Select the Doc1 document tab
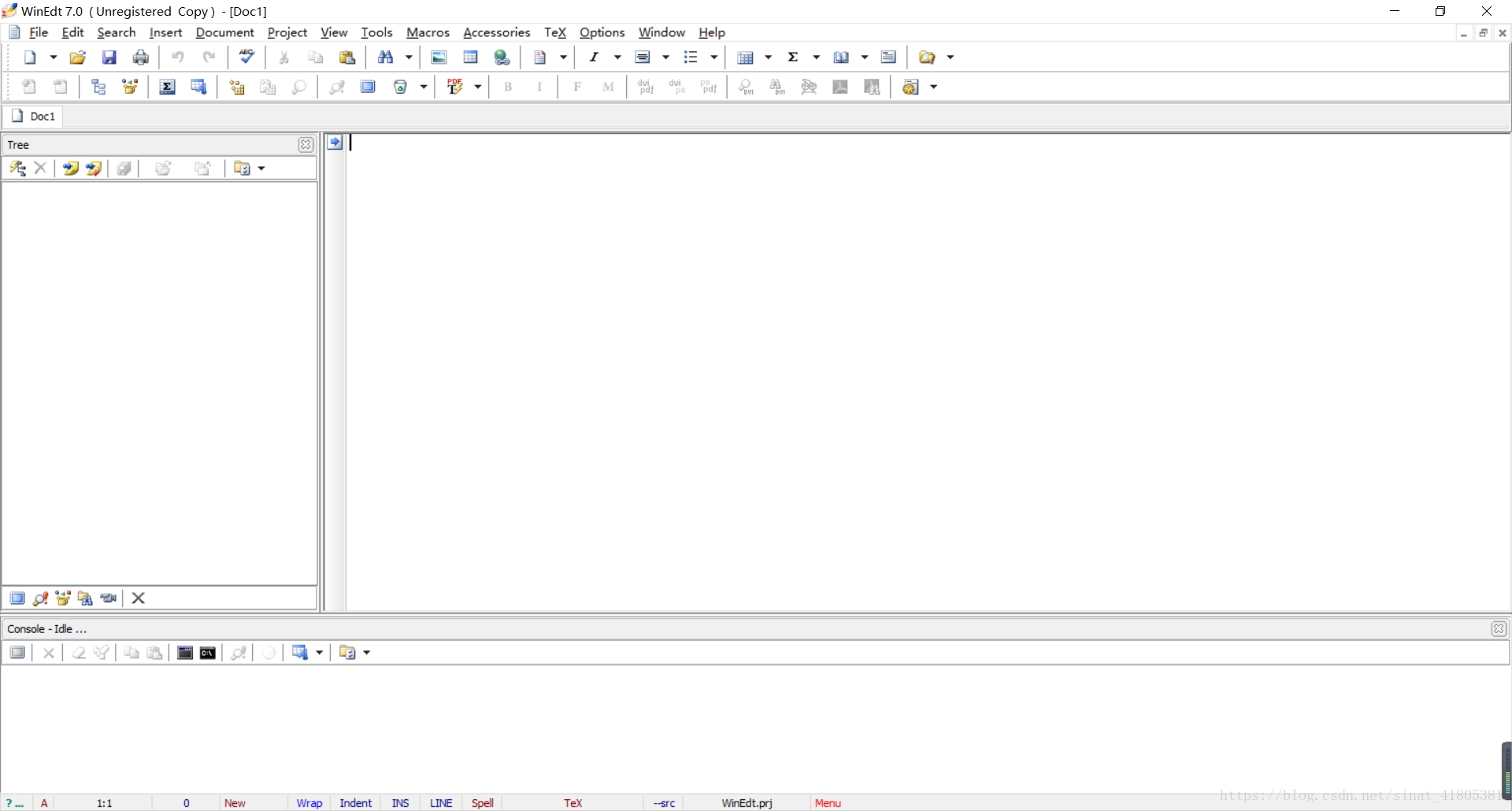 33,117
